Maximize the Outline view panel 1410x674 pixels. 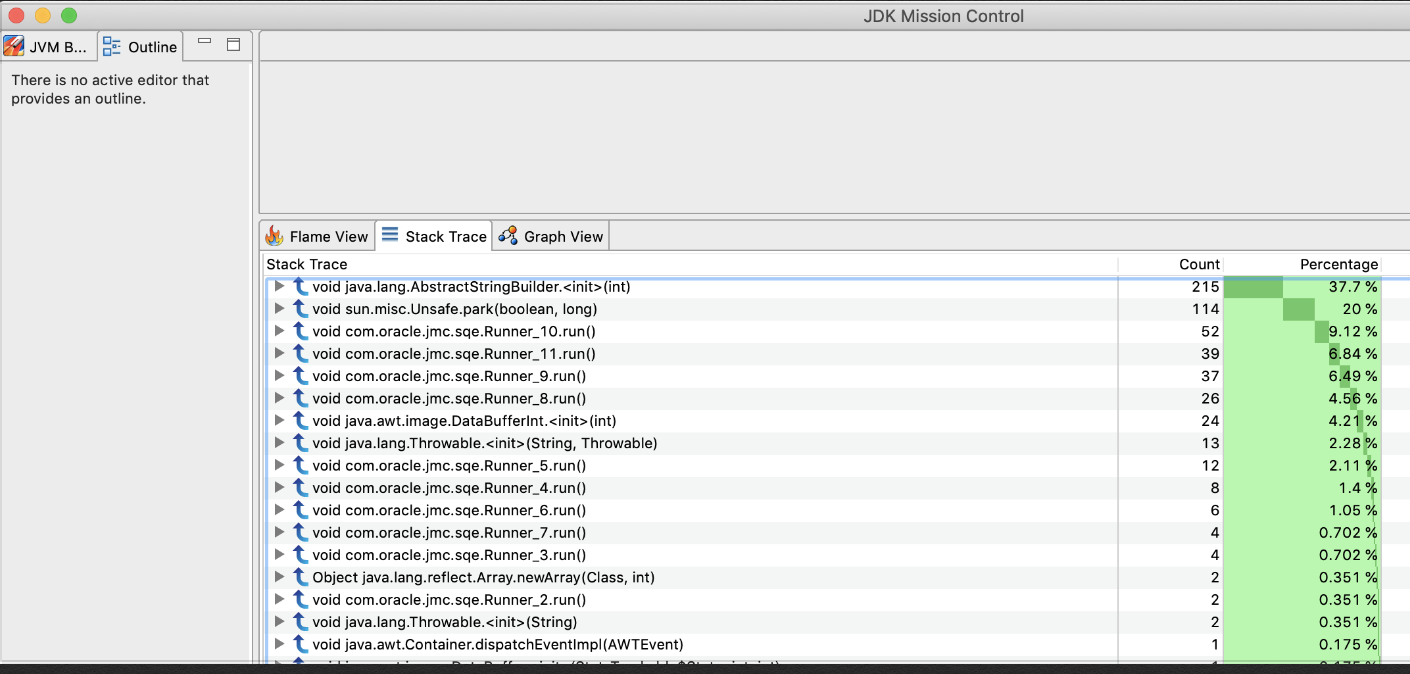[234, 44]
